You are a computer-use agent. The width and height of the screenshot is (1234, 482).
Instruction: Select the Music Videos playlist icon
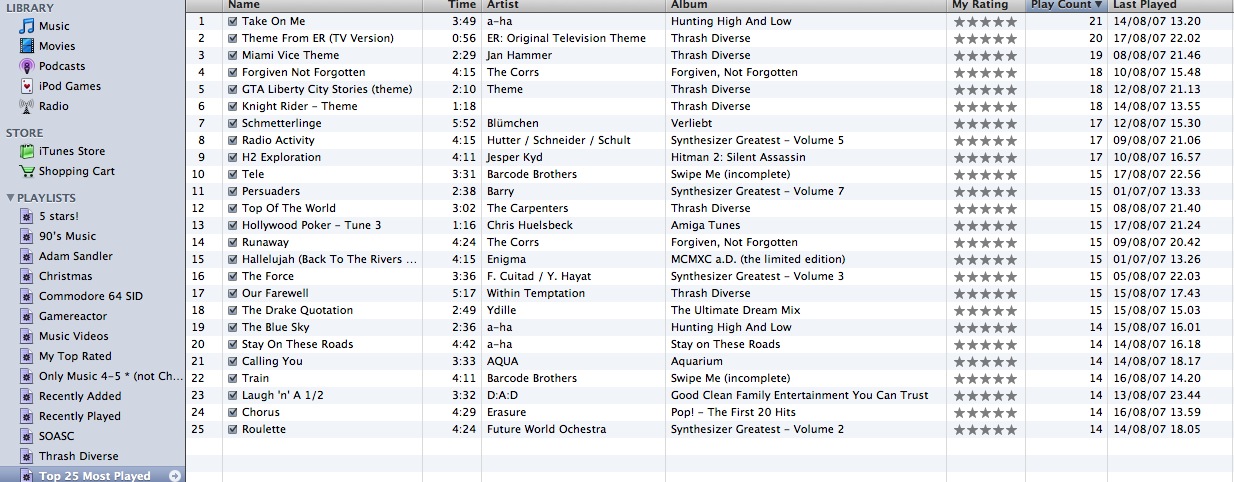(x=28, y=336)
